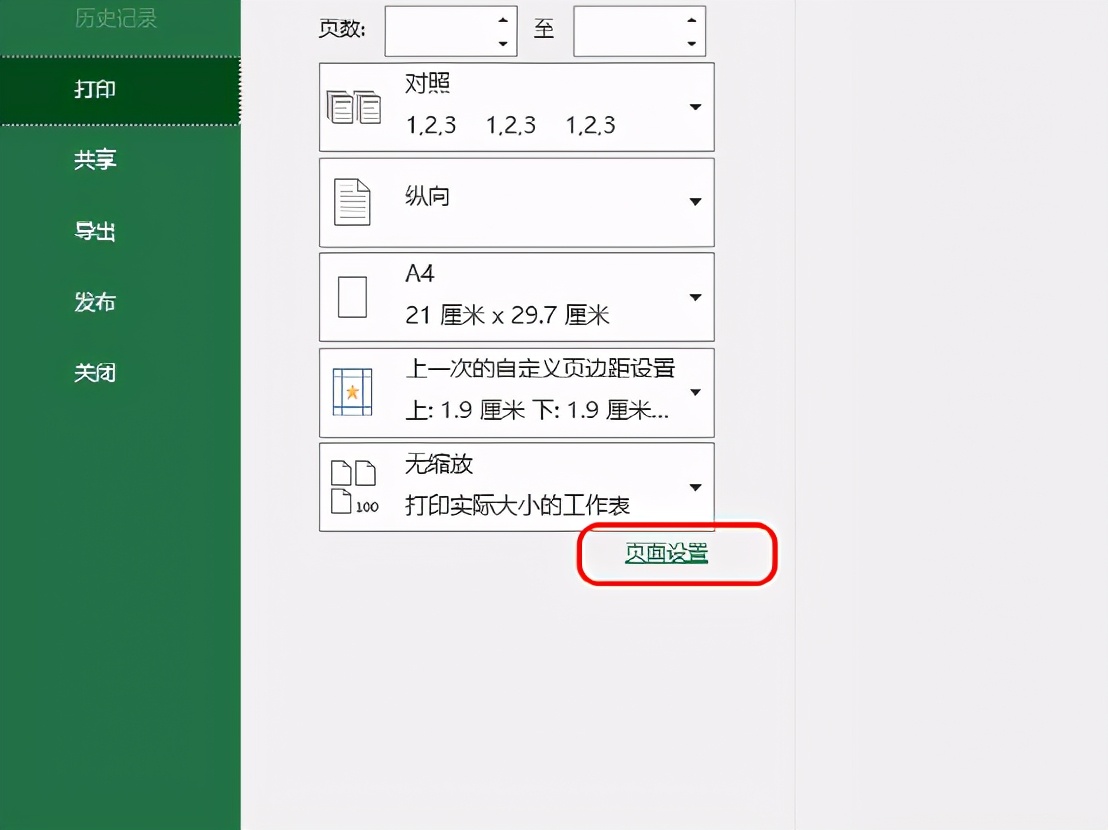Click the highlighted 打印 (Print) tab
The height and width of the screenshot is (830, 1108).
(x=95, y=90)
